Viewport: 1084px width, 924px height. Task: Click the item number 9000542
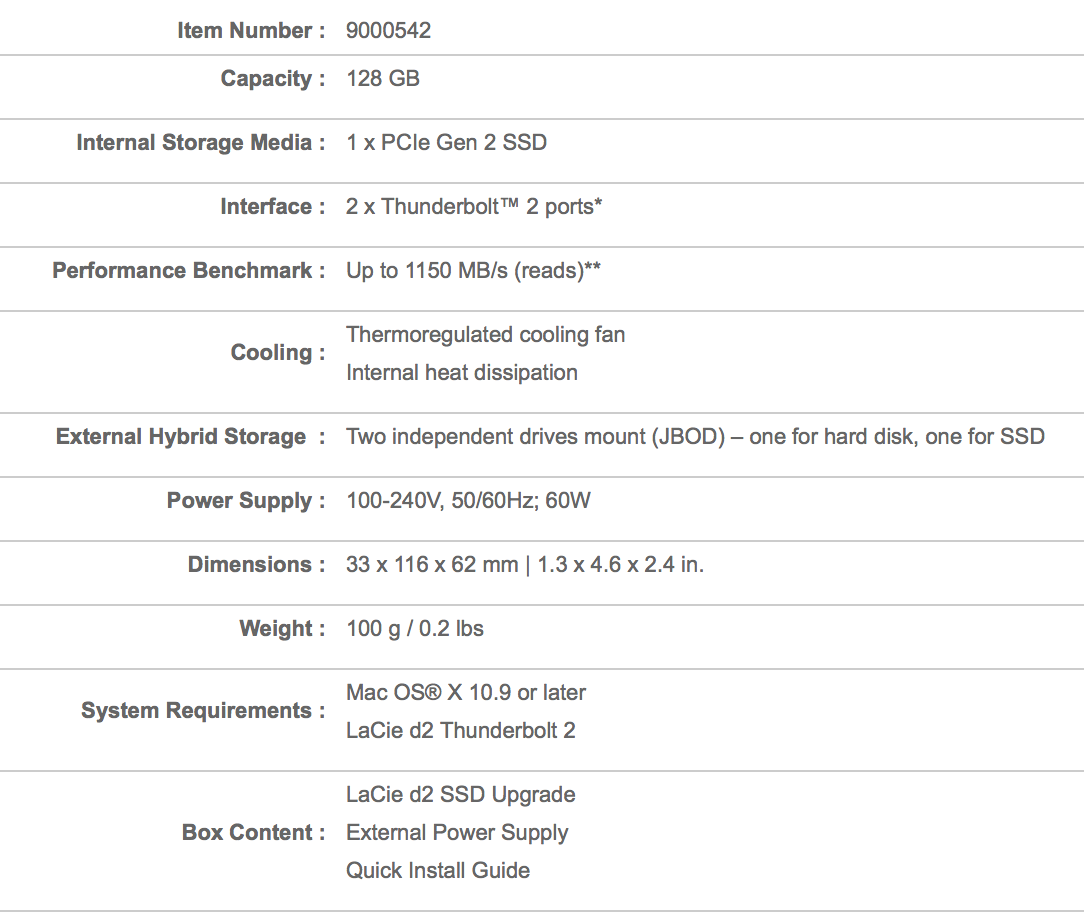click(x=389, y=30)
